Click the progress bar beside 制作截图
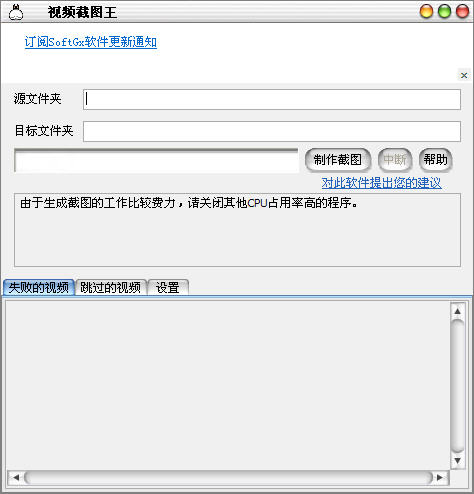This screenshot has width=474, height=494. click(x=156, y=161)
